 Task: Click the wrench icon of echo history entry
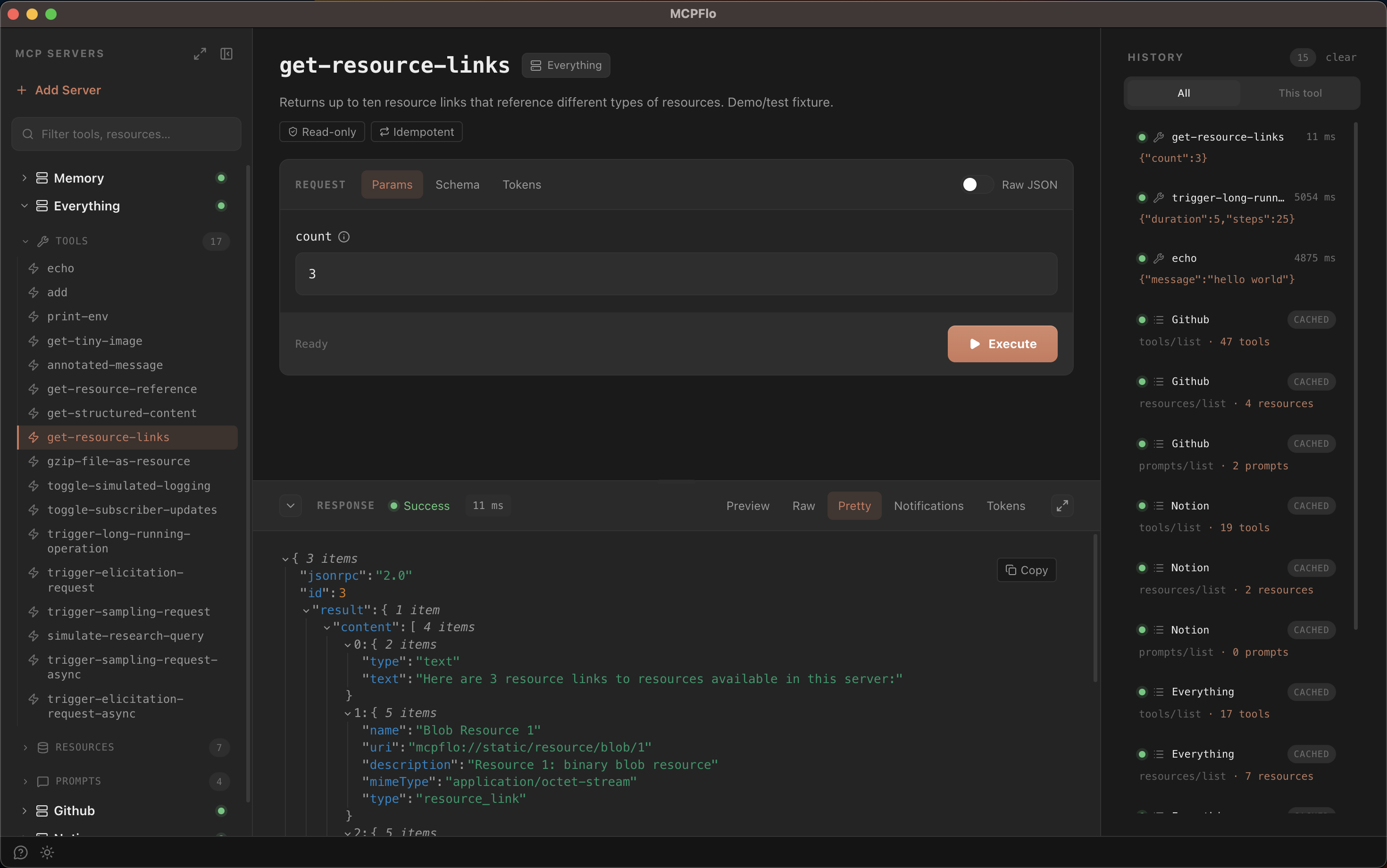coord(1159,259)
